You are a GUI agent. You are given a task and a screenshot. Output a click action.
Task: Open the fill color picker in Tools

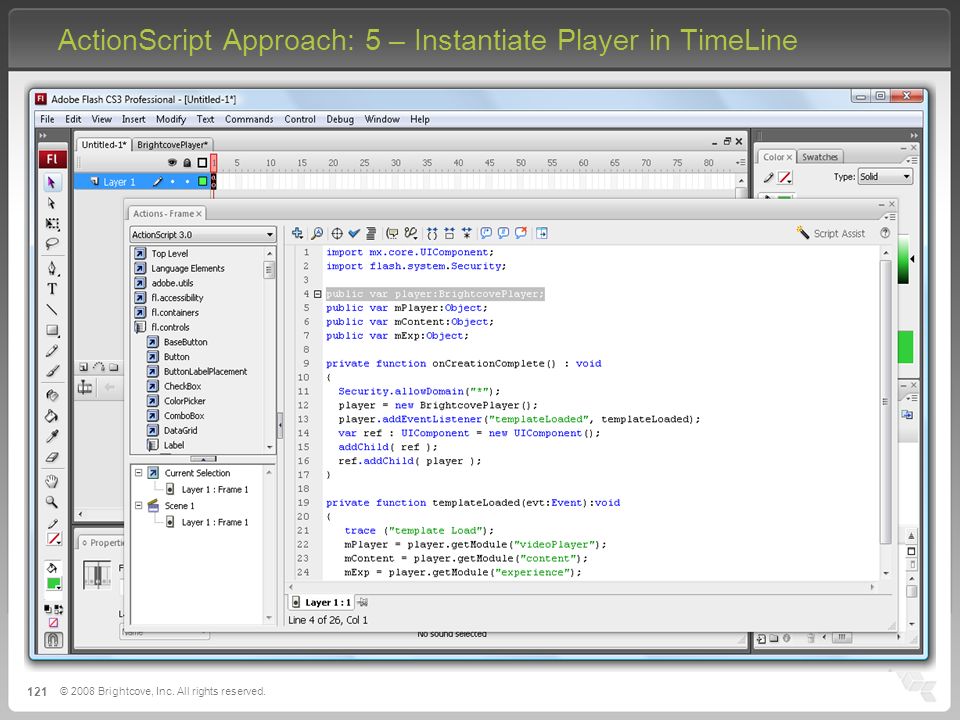(53, 584)
